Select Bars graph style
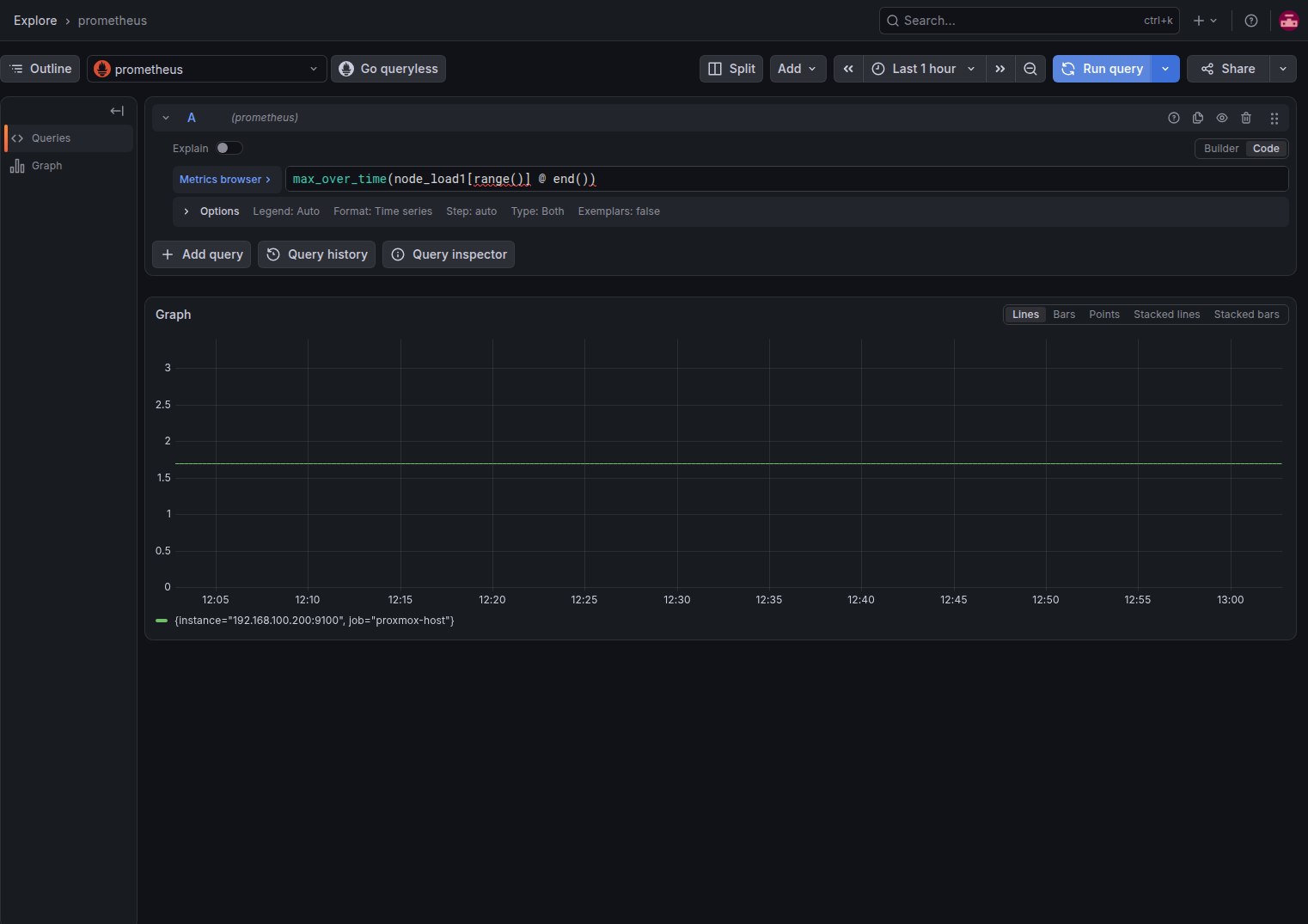 (1064, 315)
